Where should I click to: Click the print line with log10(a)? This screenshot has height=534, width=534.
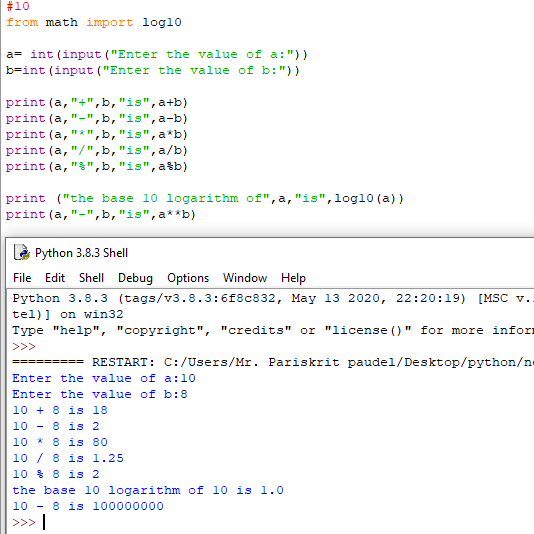click(x=205, y=199)
